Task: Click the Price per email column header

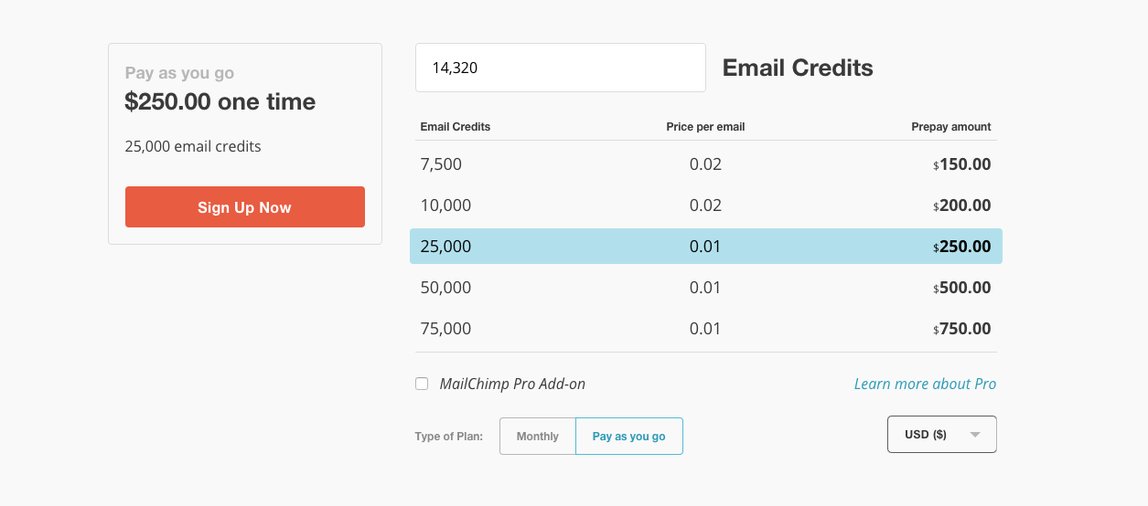Action: point(705,127)
